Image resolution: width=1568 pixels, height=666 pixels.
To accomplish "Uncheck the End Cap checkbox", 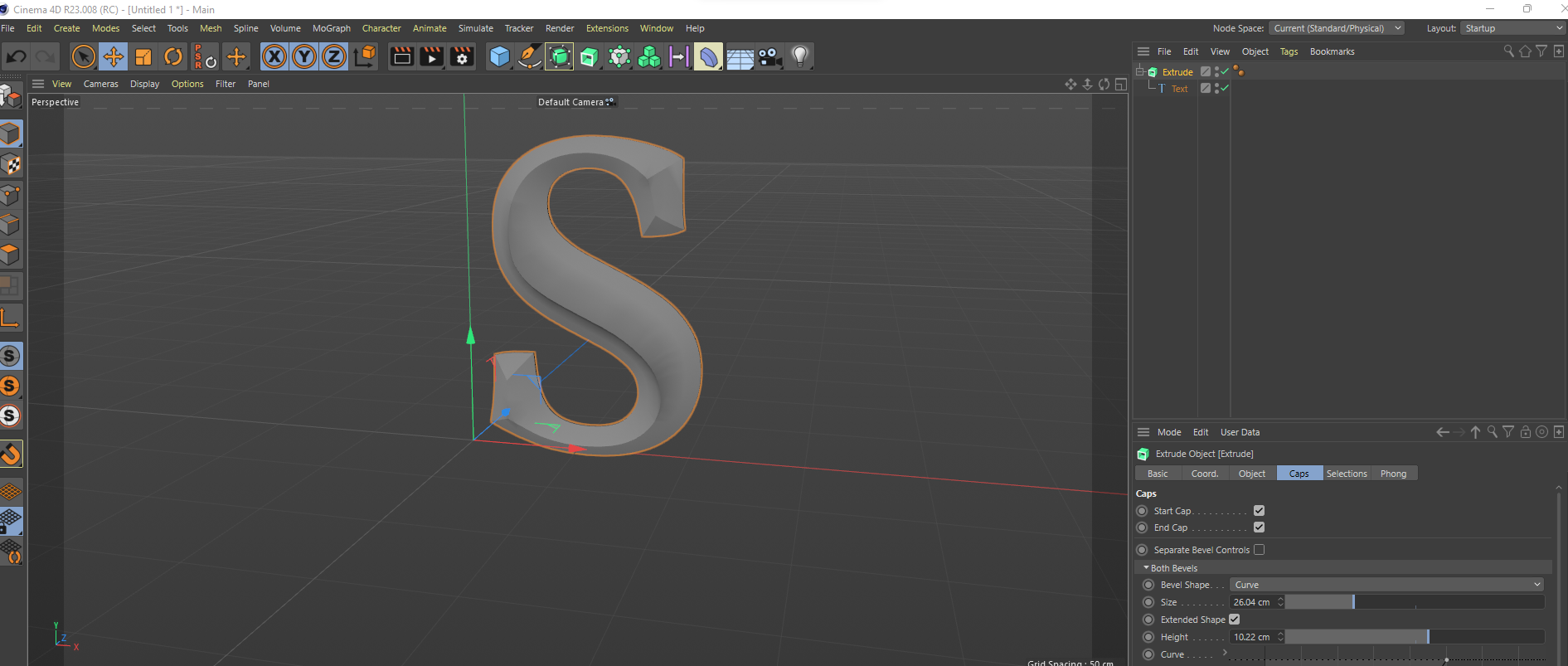I will point(1259,527).
